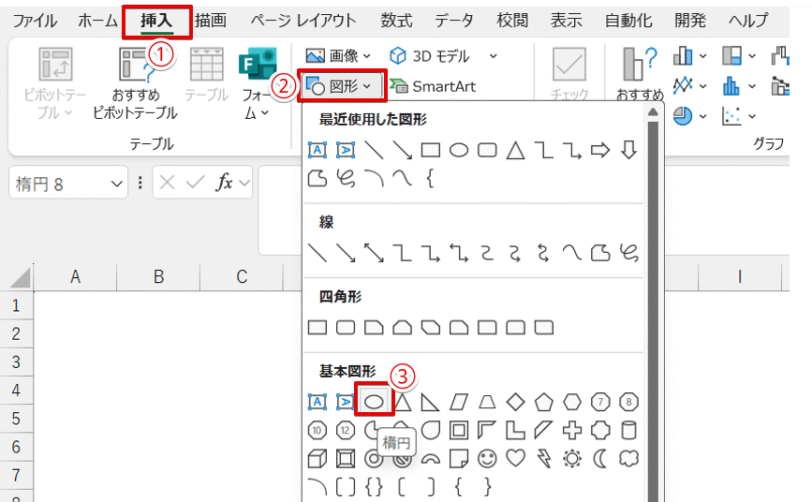Insert the block arc shape
812x502 pixels.
pyautogui.click(x=430, y=459)
